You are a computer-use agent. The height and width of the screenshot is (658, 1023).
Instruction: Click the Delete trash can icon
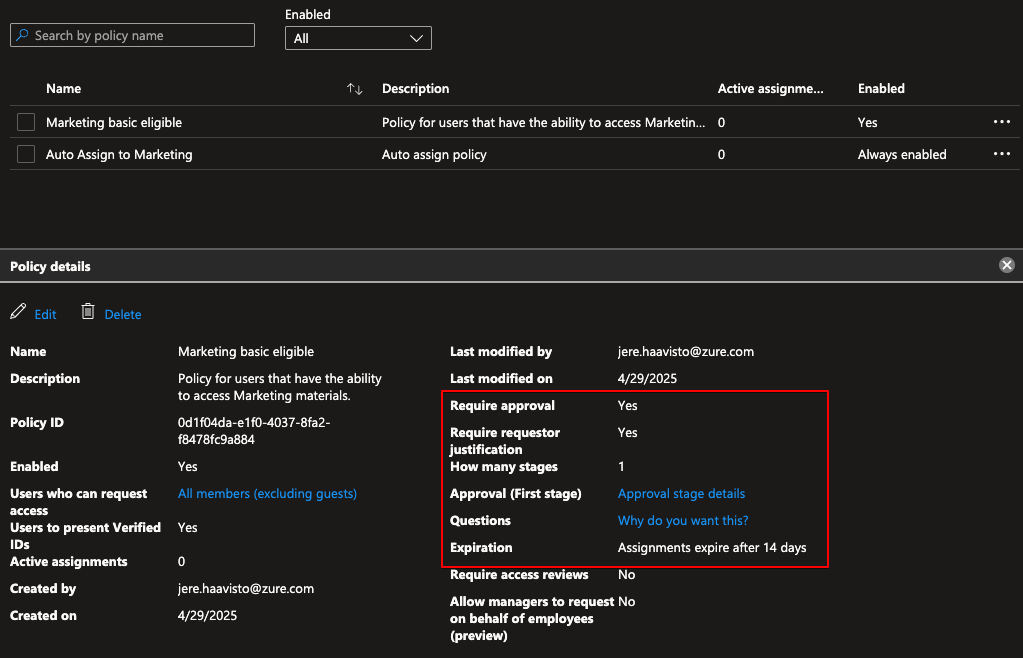coord(88,312)
